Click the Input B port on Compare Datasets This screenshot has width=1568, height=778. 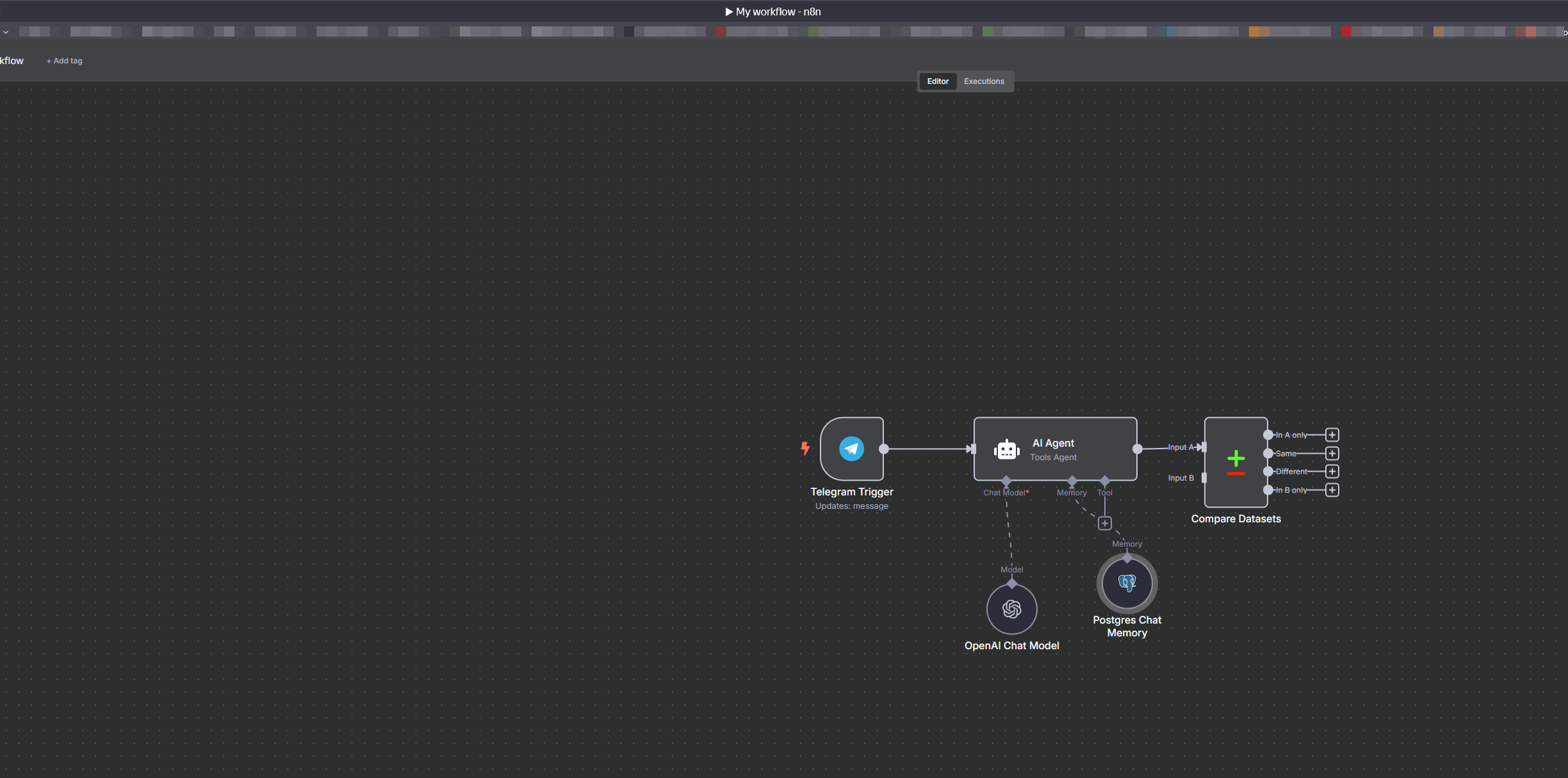1204,478
